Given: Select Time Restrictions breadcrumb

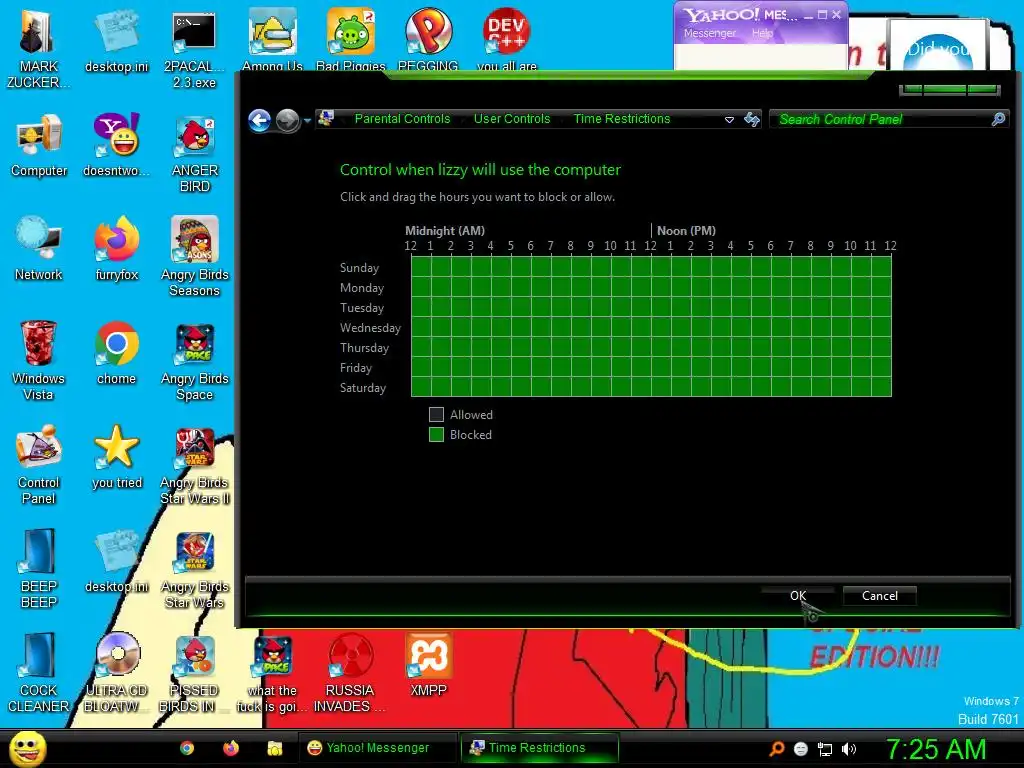Looking at the screenshot, I should (x=622, y=119).
